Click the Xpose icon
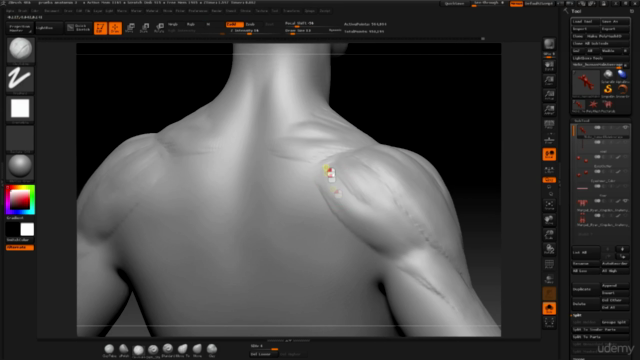The height and width of the screenshot is (360, 640). 549,323
